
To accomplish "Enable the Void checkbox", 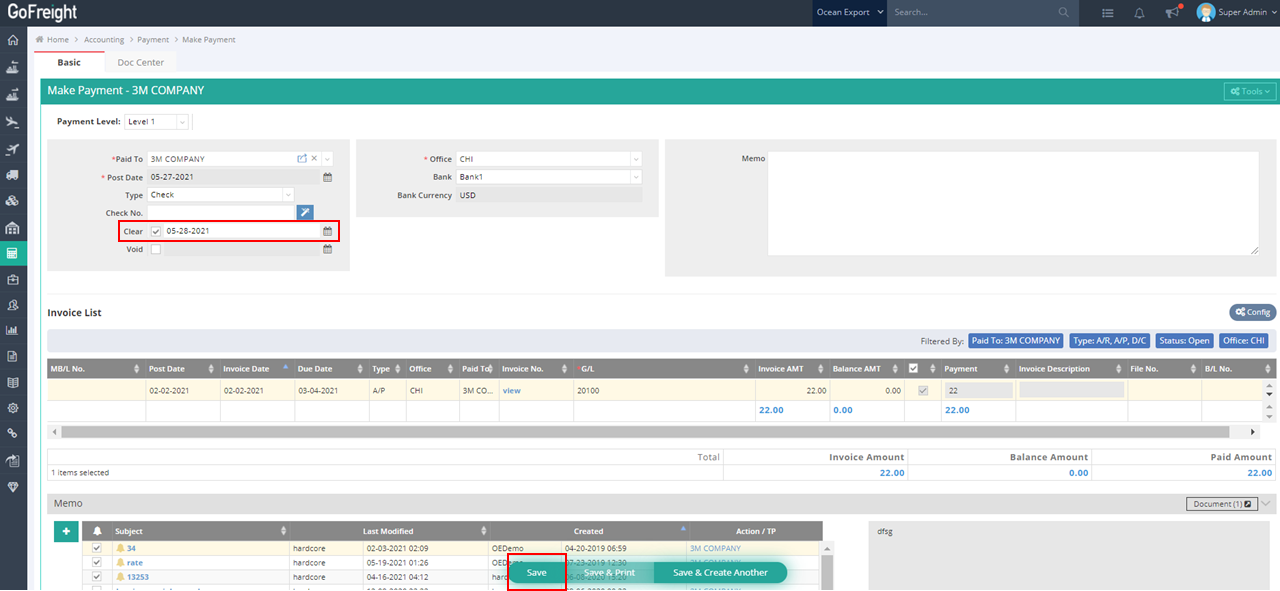I will (156, 249).
